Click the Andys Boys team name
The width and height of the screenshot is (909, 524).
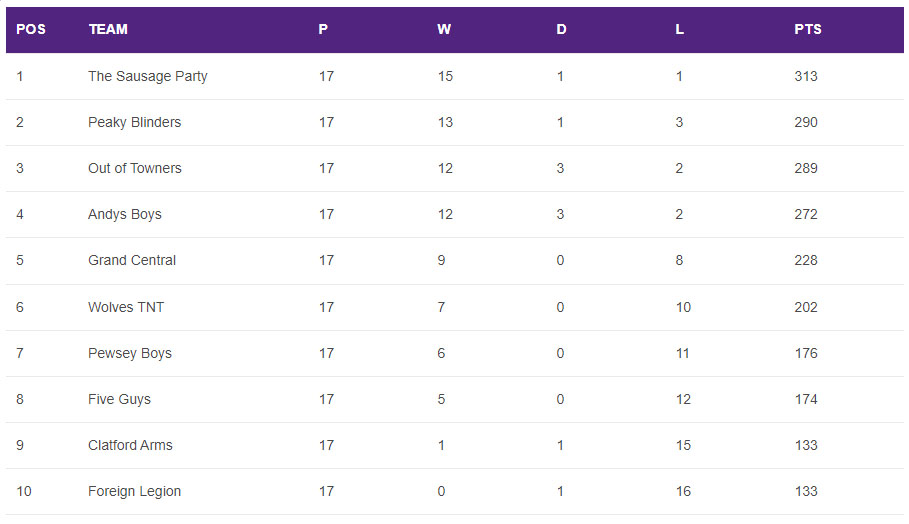[125, 214]
